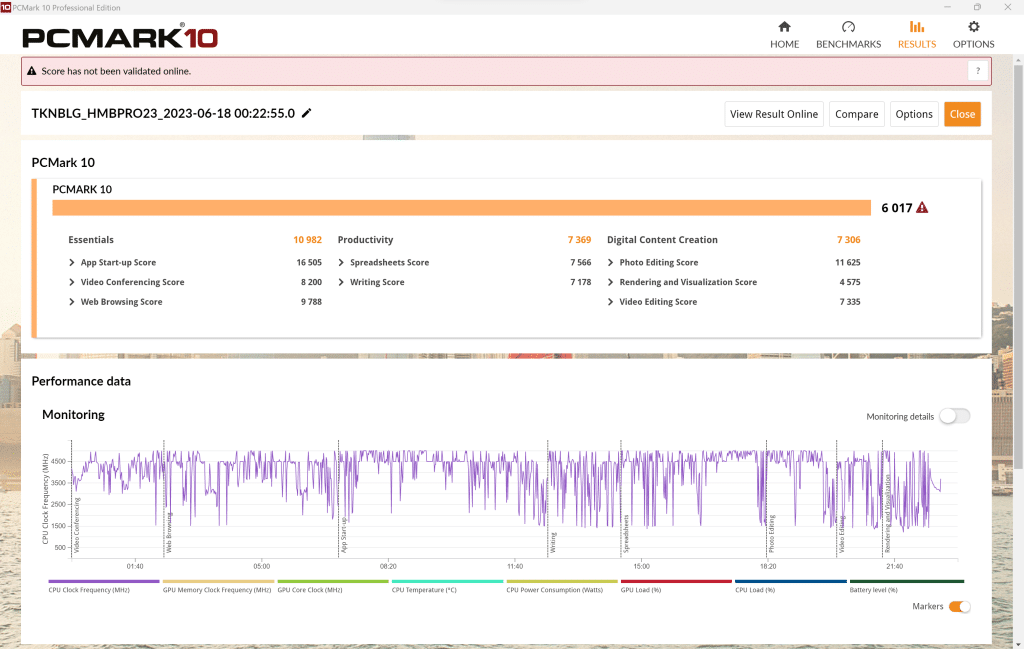Click the Results bar chart icon
The width and height of the screenshot is (1024, 649).
(x=917, y=27)
